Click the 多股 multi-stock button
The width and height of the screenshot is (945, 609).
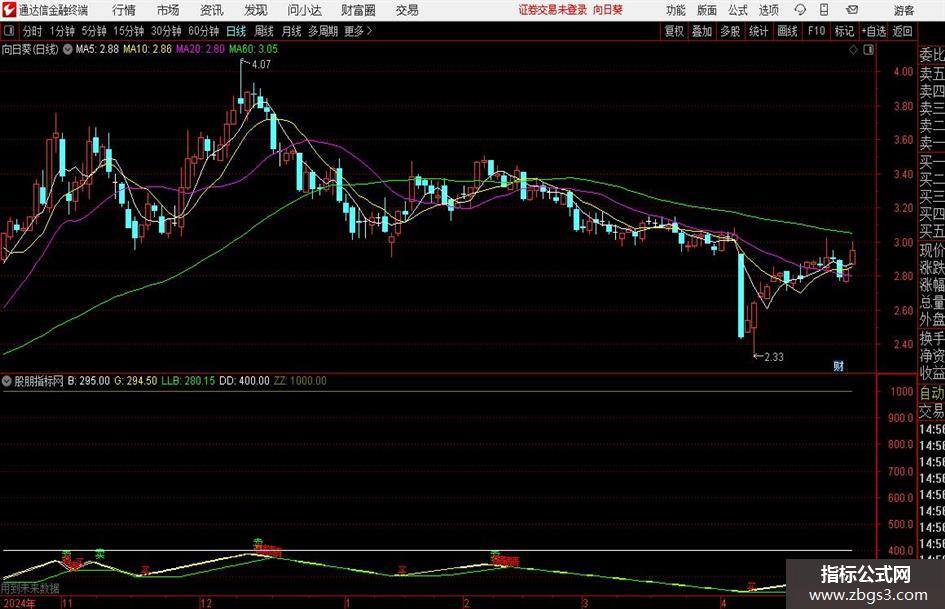(730, 31)
